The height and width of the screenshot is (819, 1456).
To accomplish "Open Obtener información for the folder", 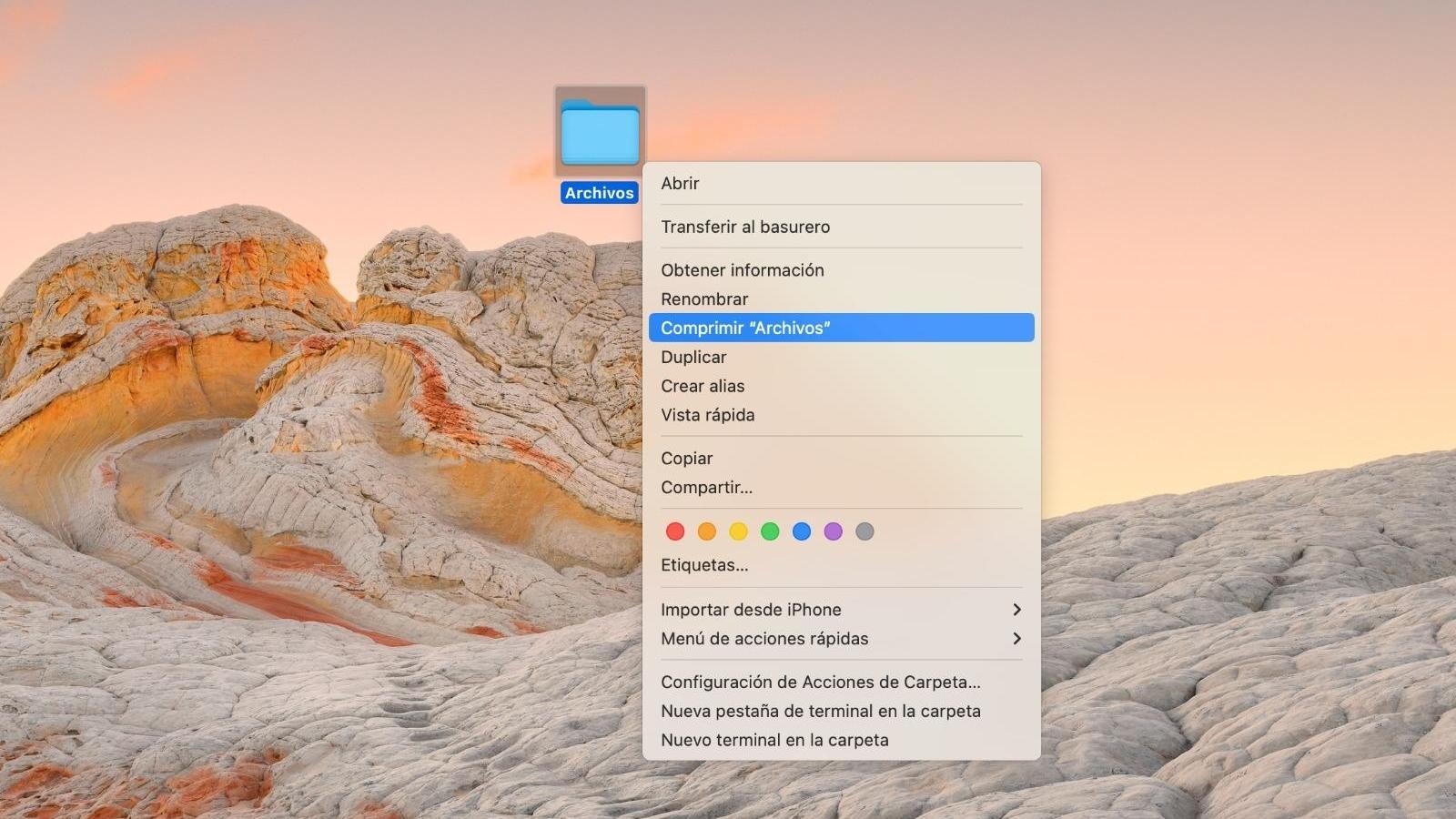I will pyautogui.click(x=742, y=270).
